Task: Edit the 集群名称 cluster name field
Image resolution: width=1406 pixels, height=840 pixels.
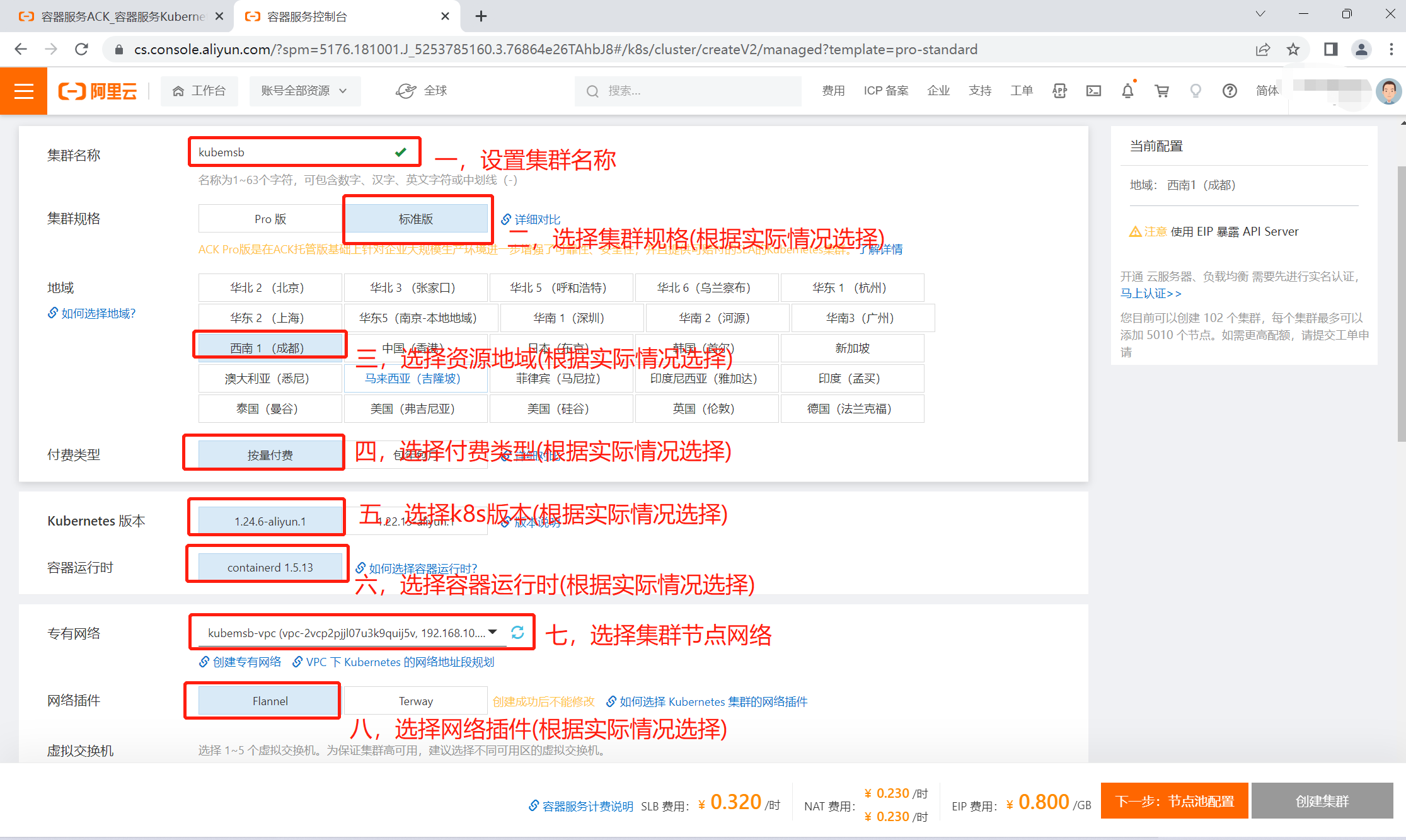Action: pos(304,152)
